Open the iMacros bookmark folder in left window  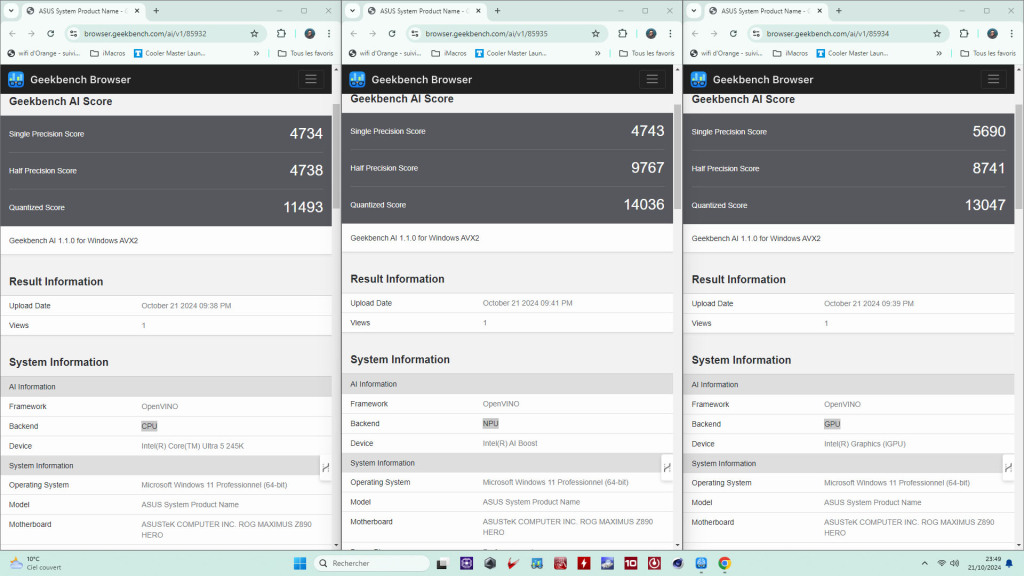tap(108, 54)
